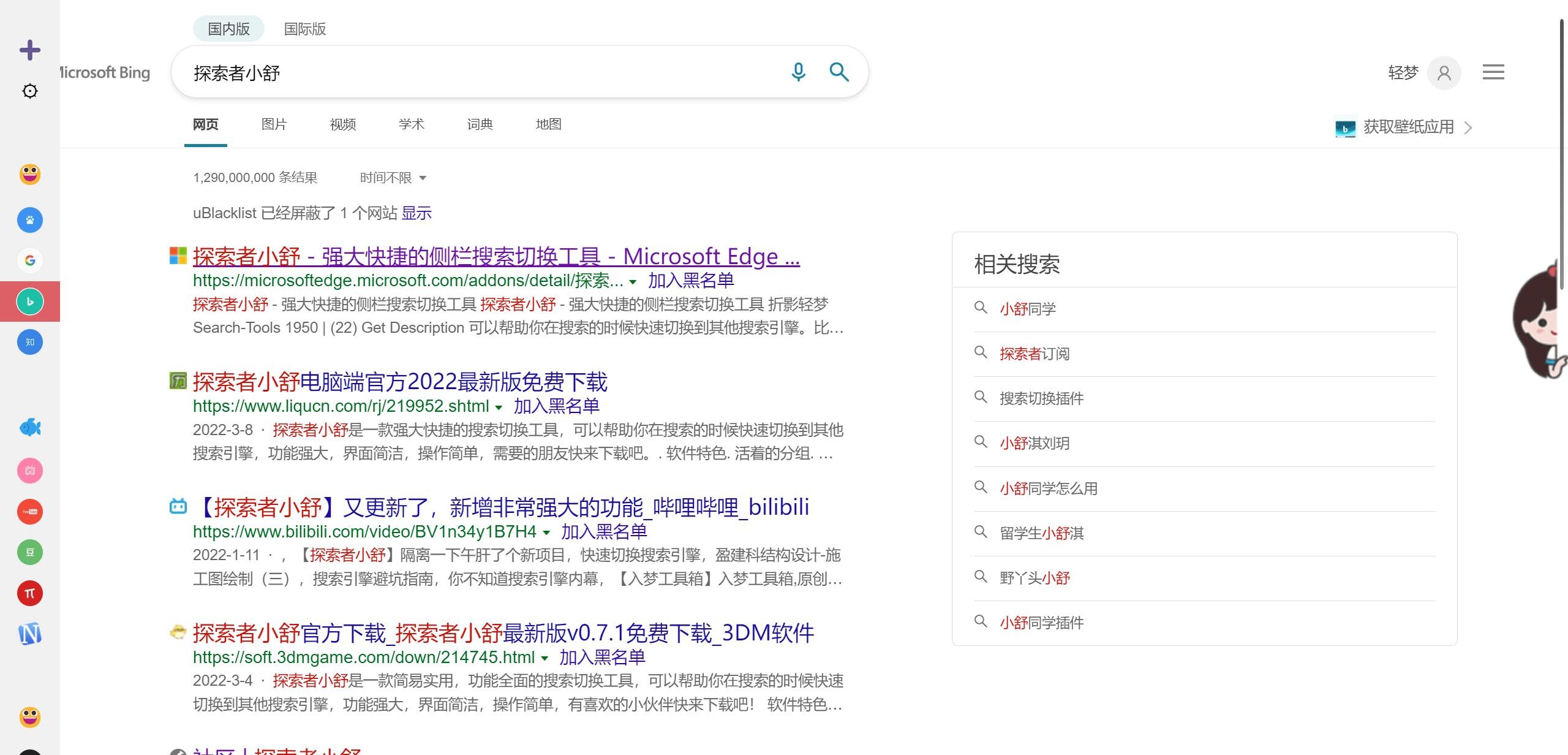Switch to red YouTube icon in sidebar

[x=30, y=512]
